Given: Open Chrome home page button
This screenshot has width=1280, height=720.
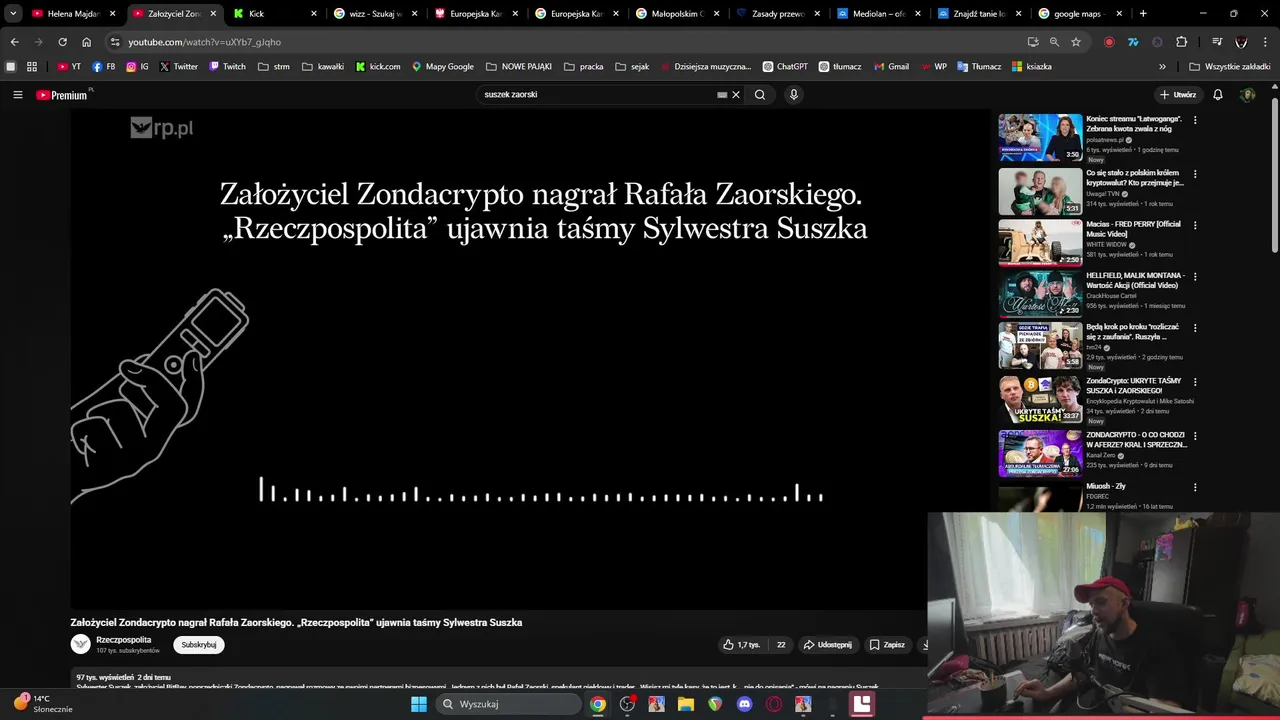Looking at the screenshot, I should pos(86,42).
